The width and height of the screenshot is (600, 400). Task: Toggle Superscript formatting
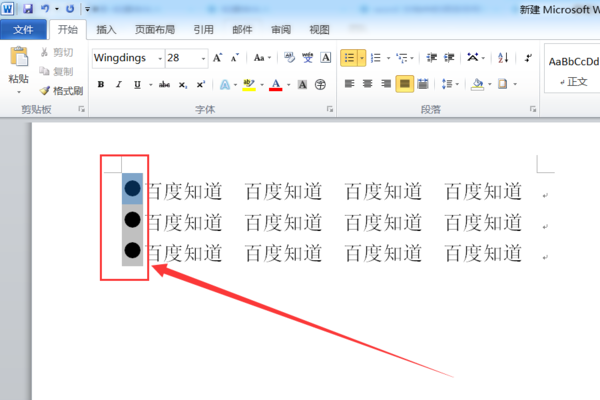[x=201, y=84]
